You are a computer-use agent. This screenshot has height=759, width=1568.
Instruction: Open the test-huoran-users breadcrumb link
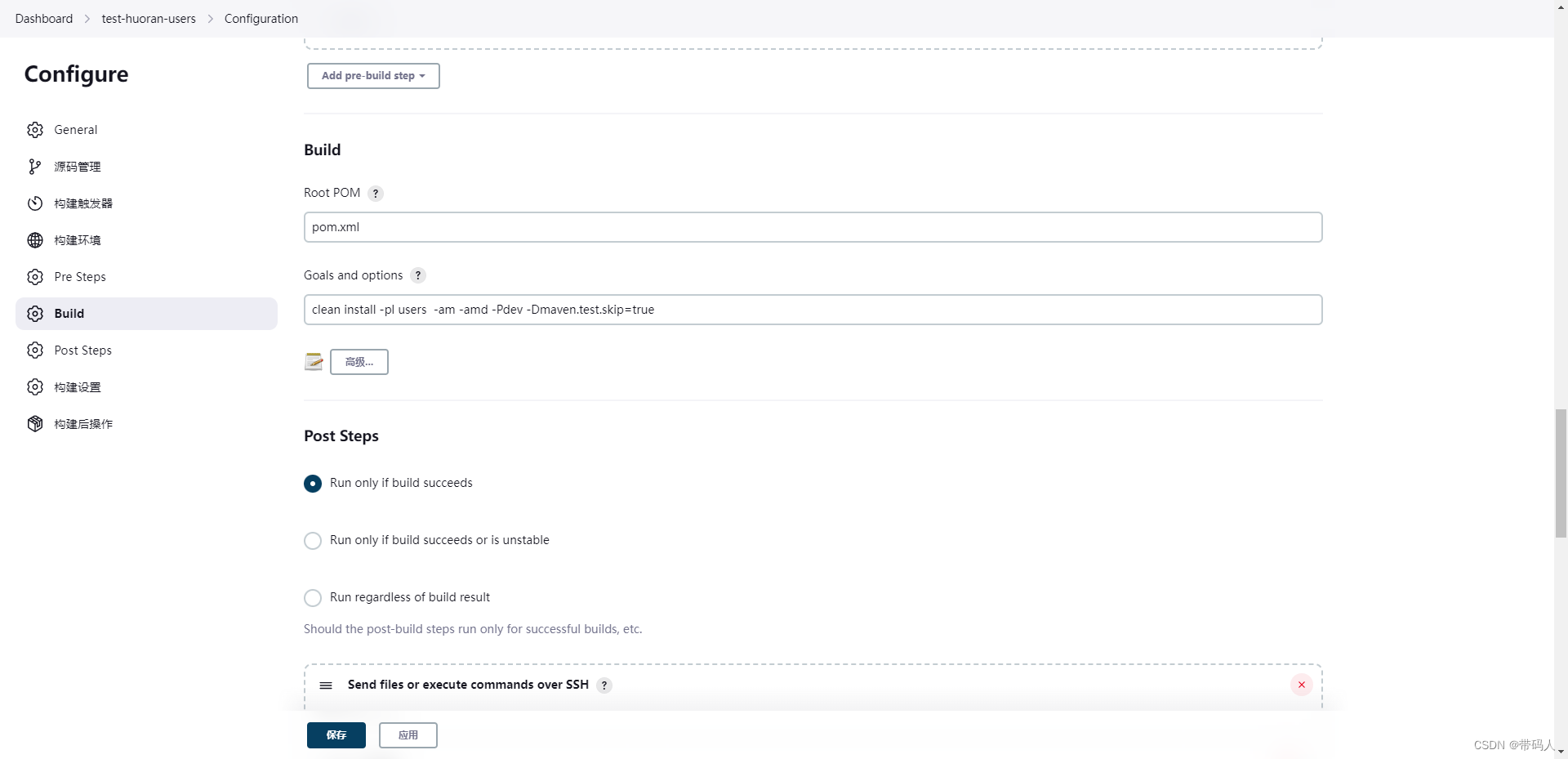(x=149, y=19)
